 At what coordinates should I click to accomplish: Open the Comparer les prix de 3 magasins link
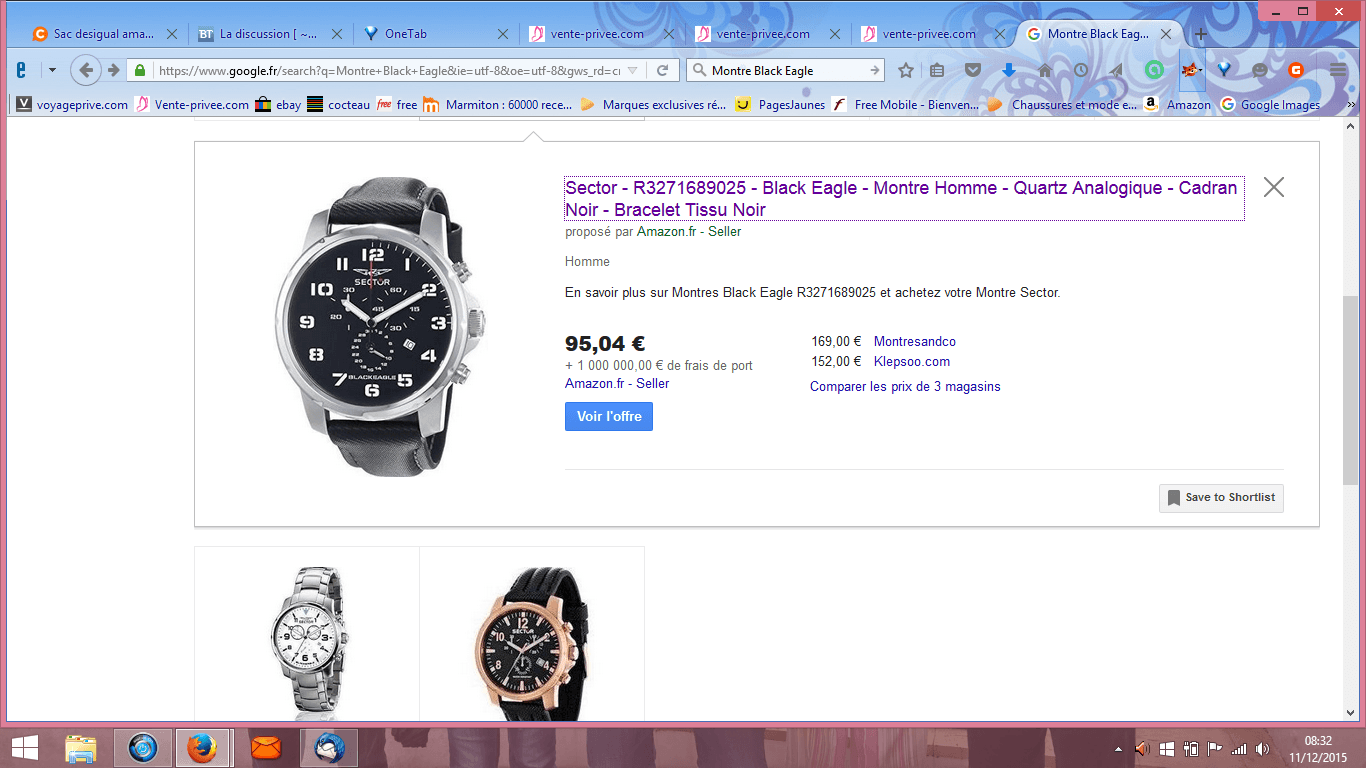pos(905,386)
